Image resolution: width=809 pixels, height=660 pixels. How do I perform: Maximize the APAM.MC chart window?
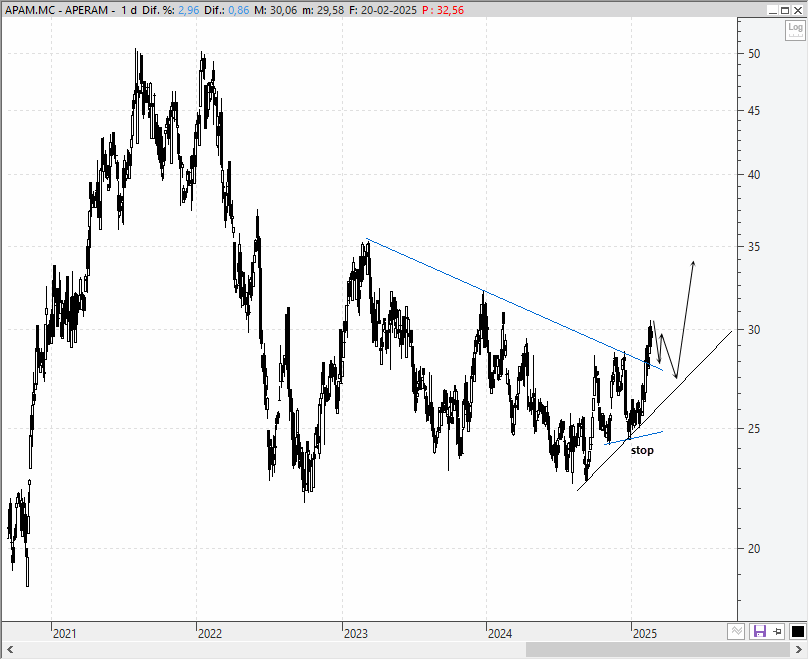point(785,10)
